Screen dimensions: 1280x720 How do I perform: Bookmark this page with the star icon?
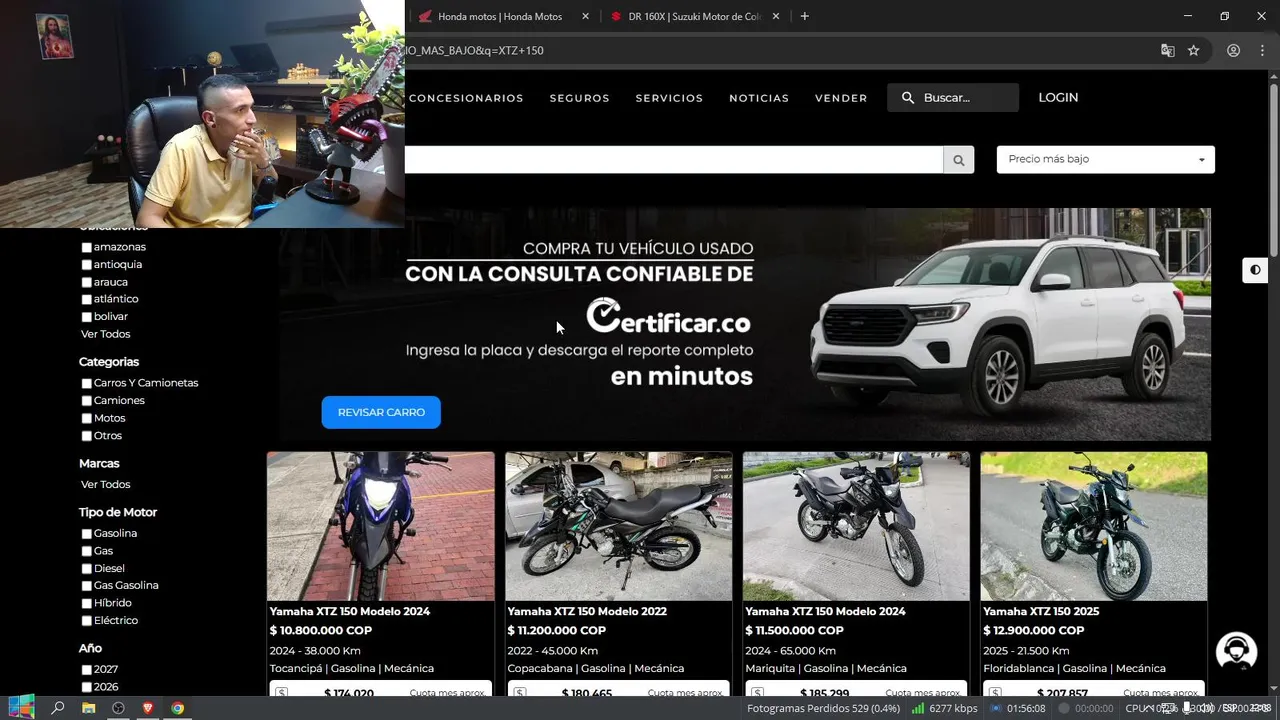click(x=1193, y=50)
